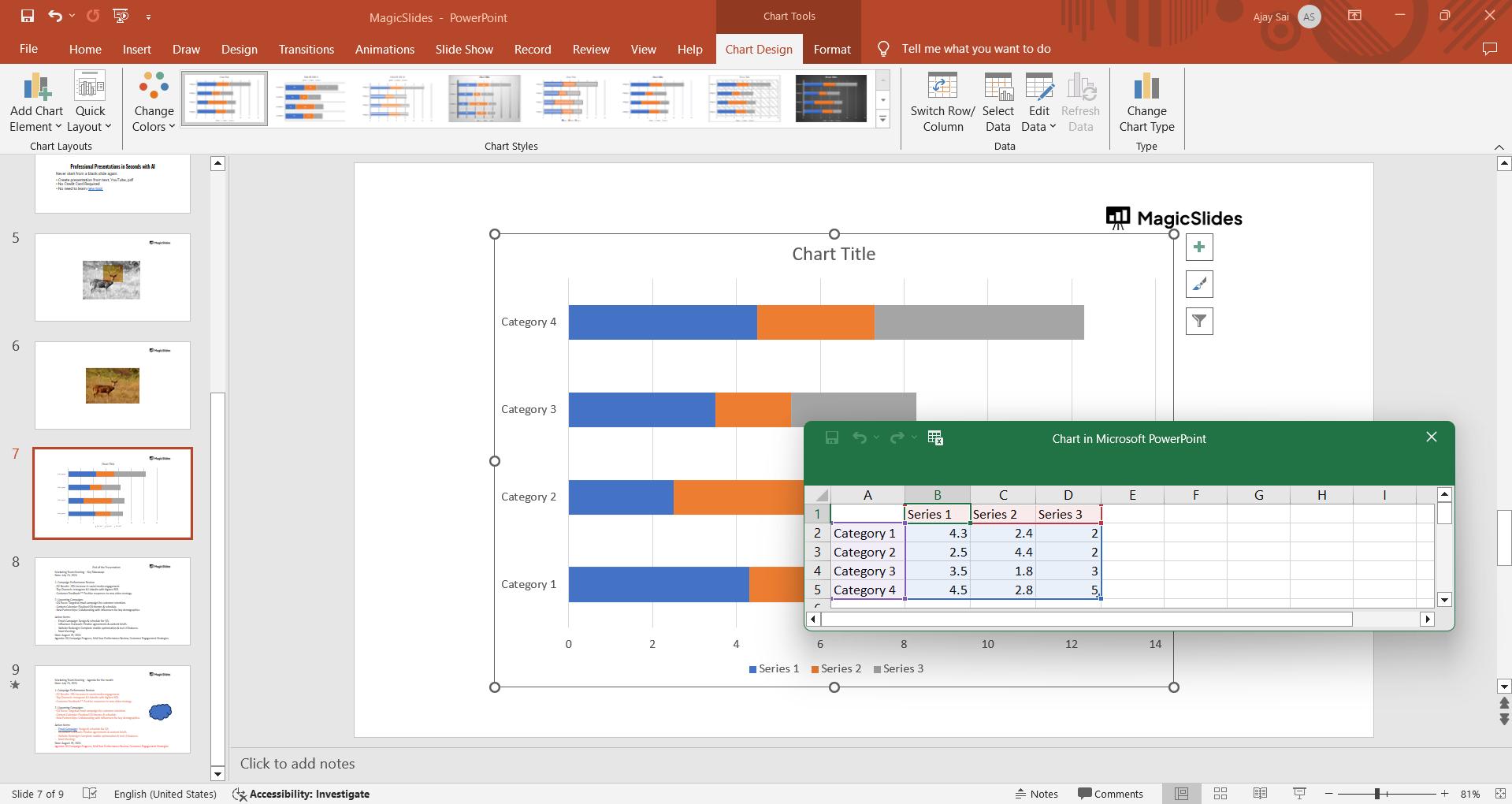Undo the last action in PowerPoint

(54, 16)
